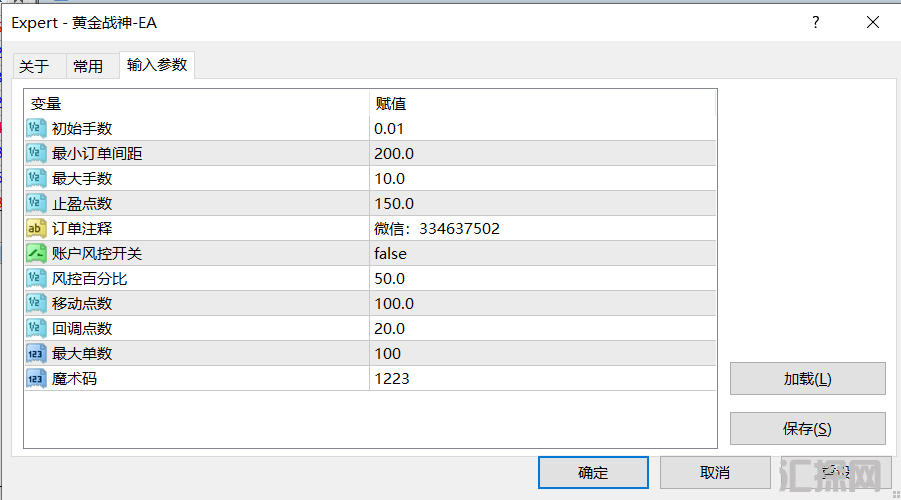Image resolution: width=901 pixels, height=500 pixels.
Task: Load a preset with 加载(L) button
Action: point(807,379)
